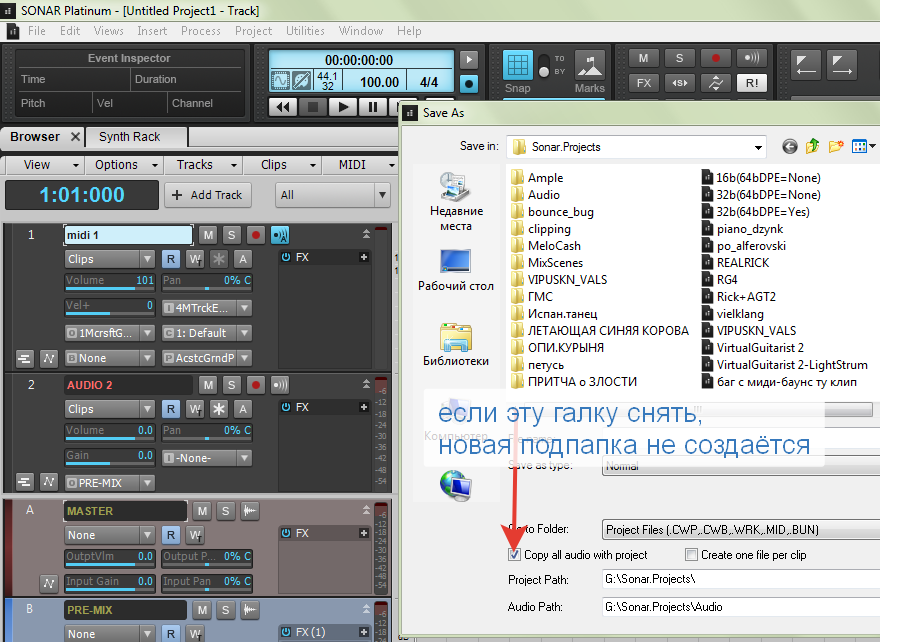Open Недавние места in the places bar
The height and width of the screenshot is (642, 921).
pyautogui.click(x=456, y=203)
